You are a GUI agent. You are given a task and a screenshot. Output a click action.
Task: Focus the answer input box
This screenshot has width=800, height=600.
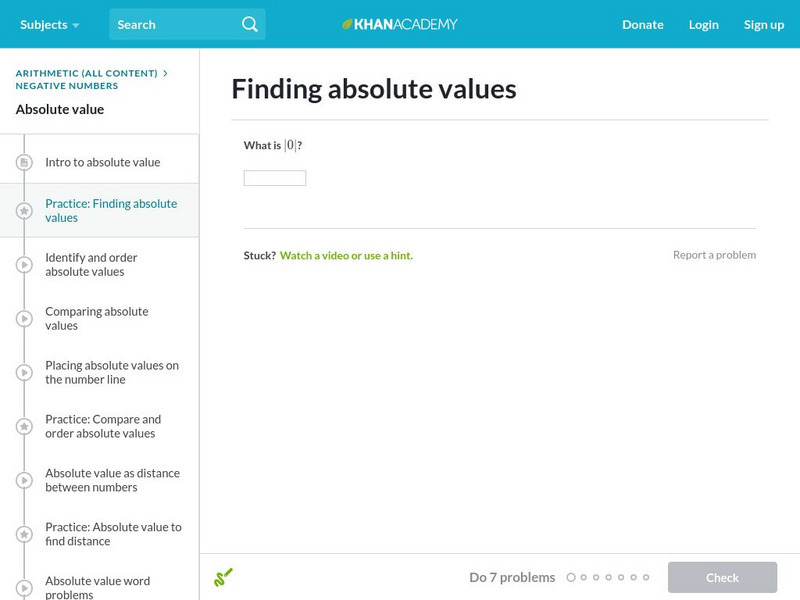275,178
